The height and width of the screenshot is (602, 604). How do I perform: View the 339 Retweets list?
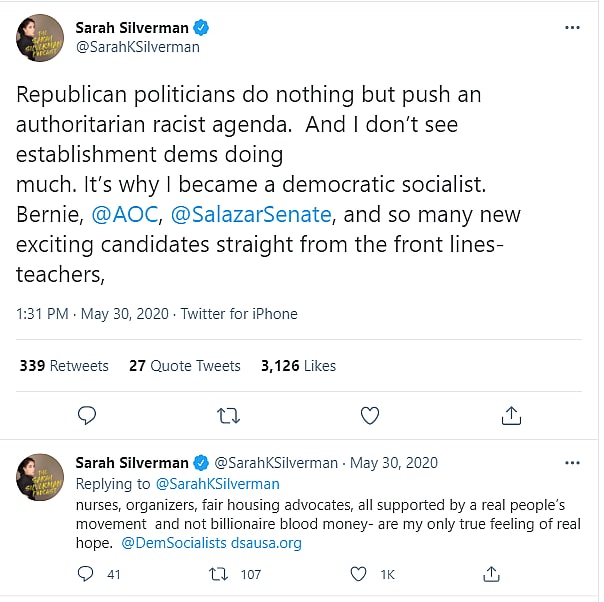[64, 366]
